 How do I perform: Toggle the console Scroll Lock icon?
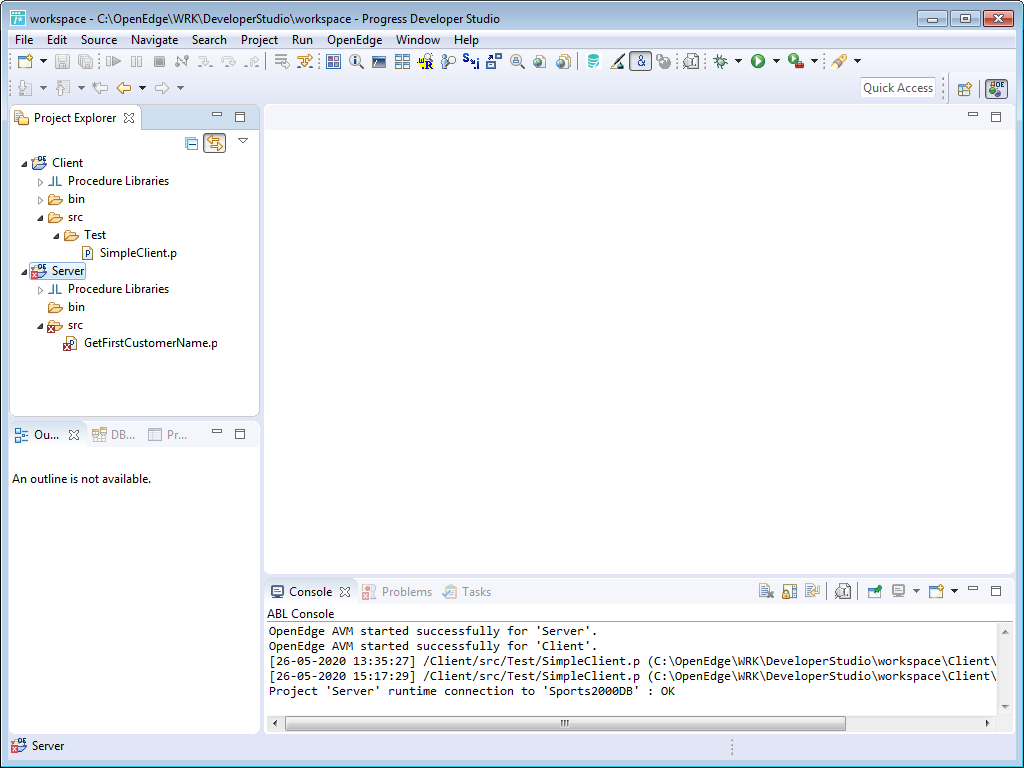coord(790,592)
